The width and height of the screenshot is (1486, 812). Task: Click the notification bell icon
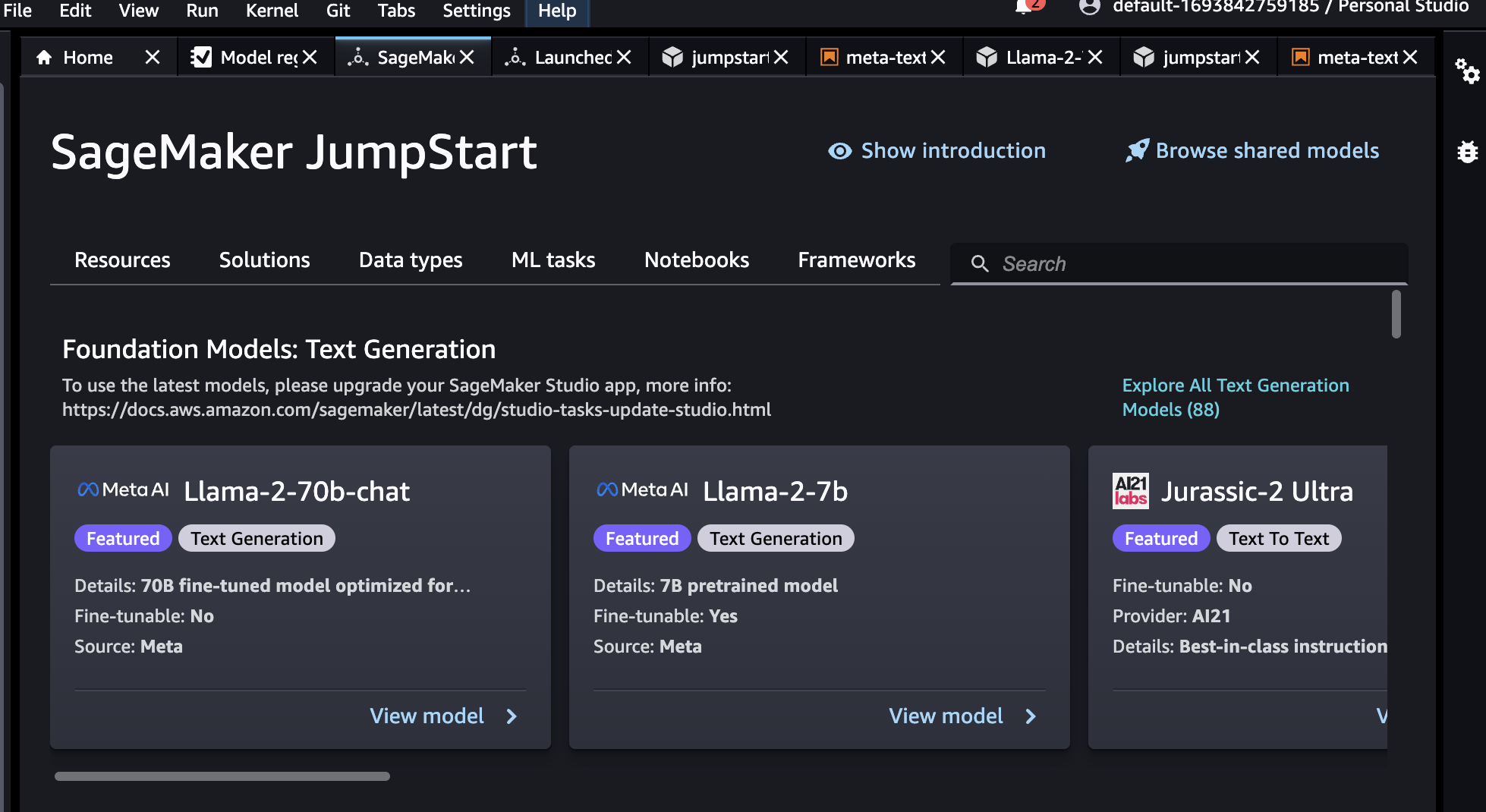click(1024, 8)
